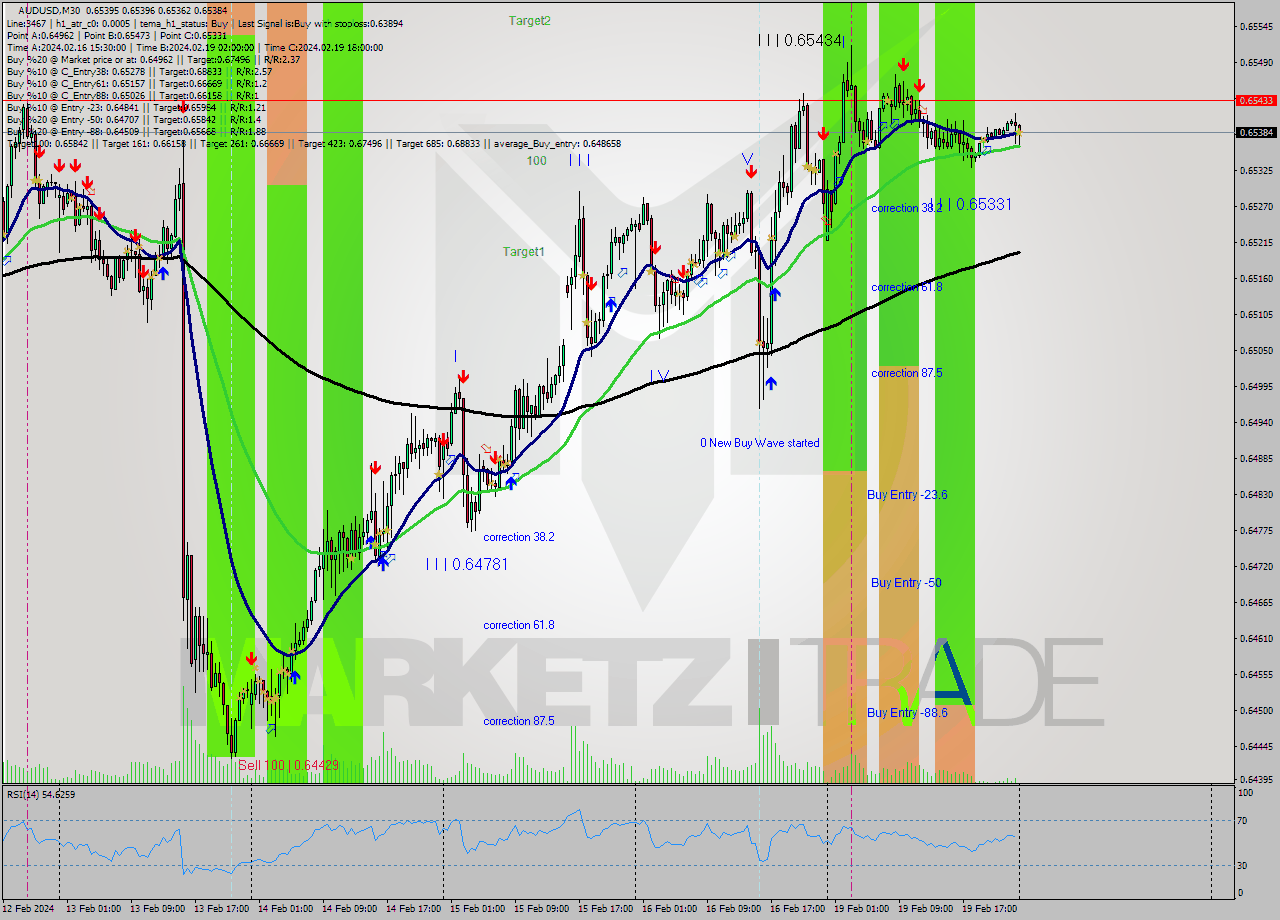The image size is (1280, 920).
Task: Click the 0.64665 price axis label
Action: coord(1256,602)
